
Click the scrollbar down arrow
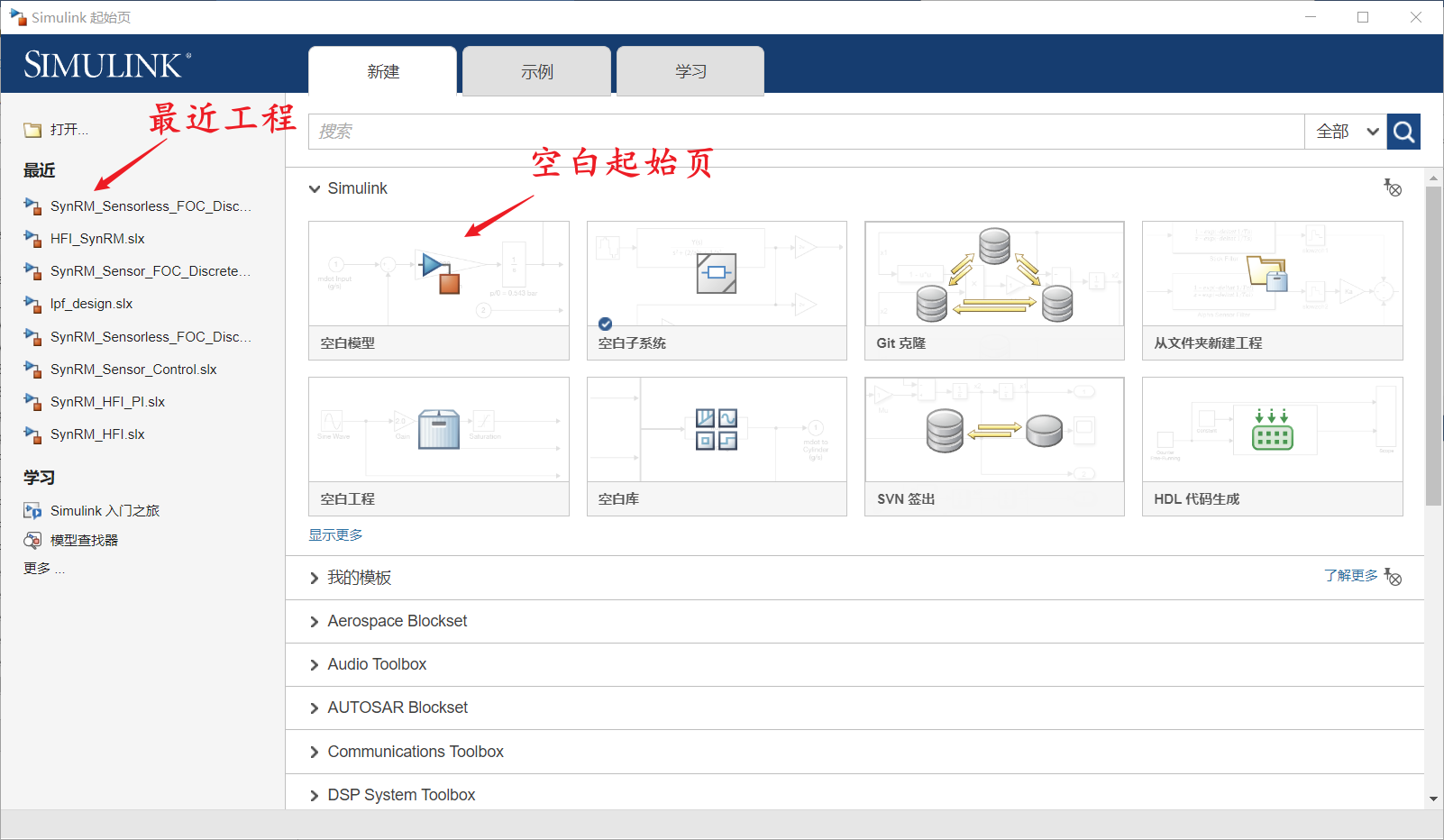click(x=1433, y=799)
